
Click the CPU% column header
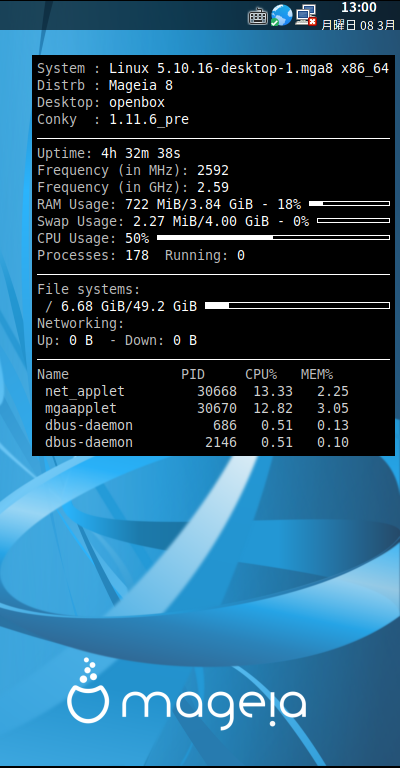261,374
